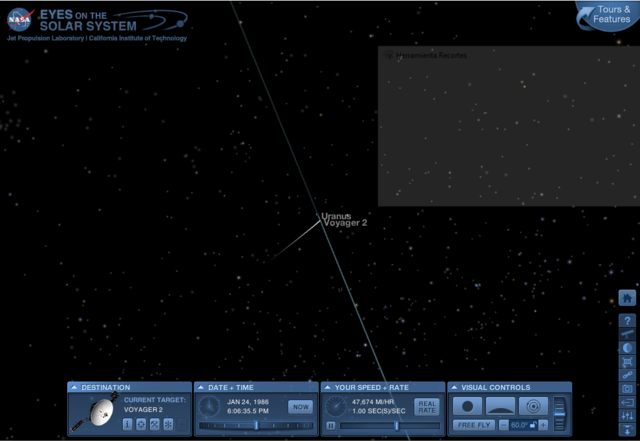This screenshot has height=441, width=640.
Task: Click the 6:06:35.5 PM time text
Action: click(x=248, y=411)
